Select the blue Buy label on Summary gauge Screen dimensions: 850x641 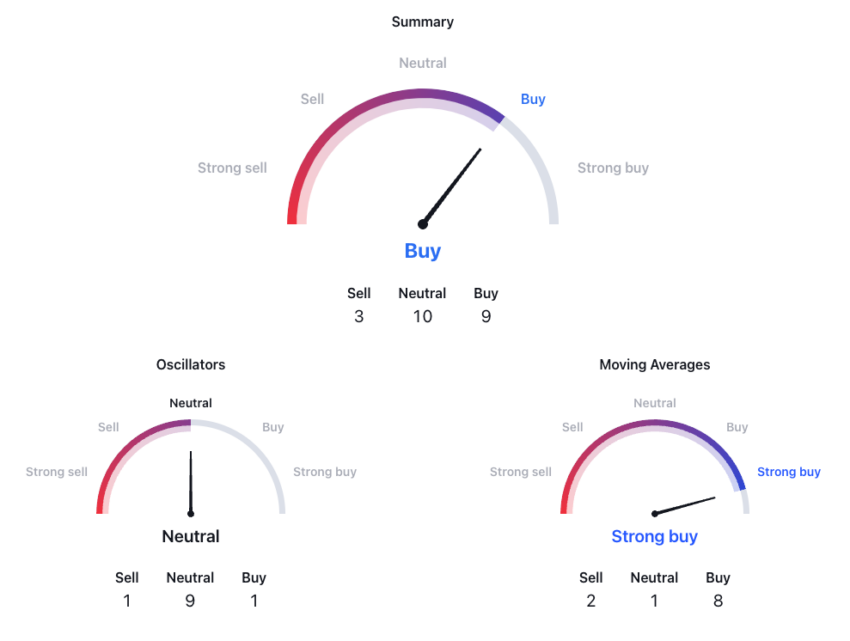tap(533, 99)
